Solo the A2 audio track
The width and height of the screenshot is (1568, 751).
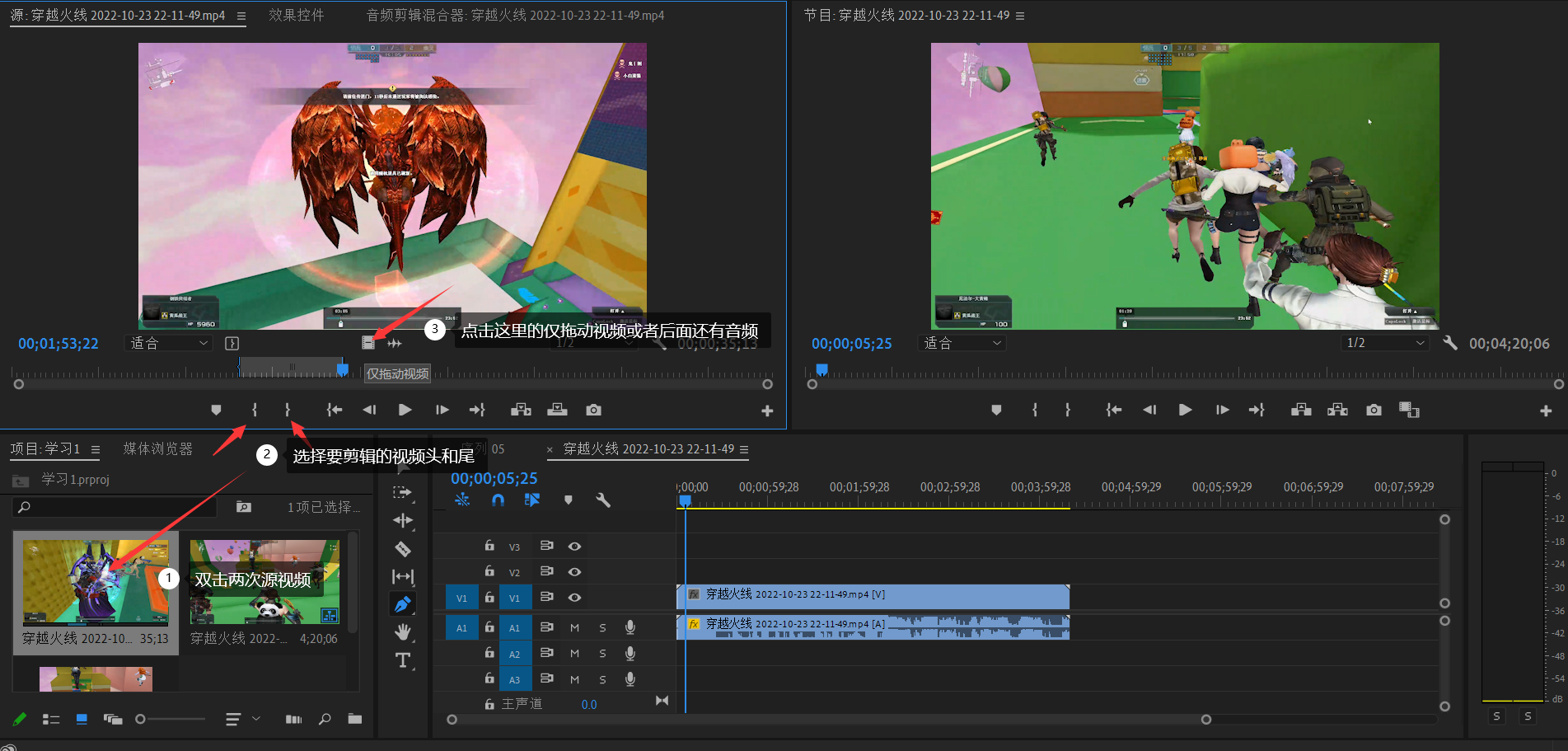602,655
